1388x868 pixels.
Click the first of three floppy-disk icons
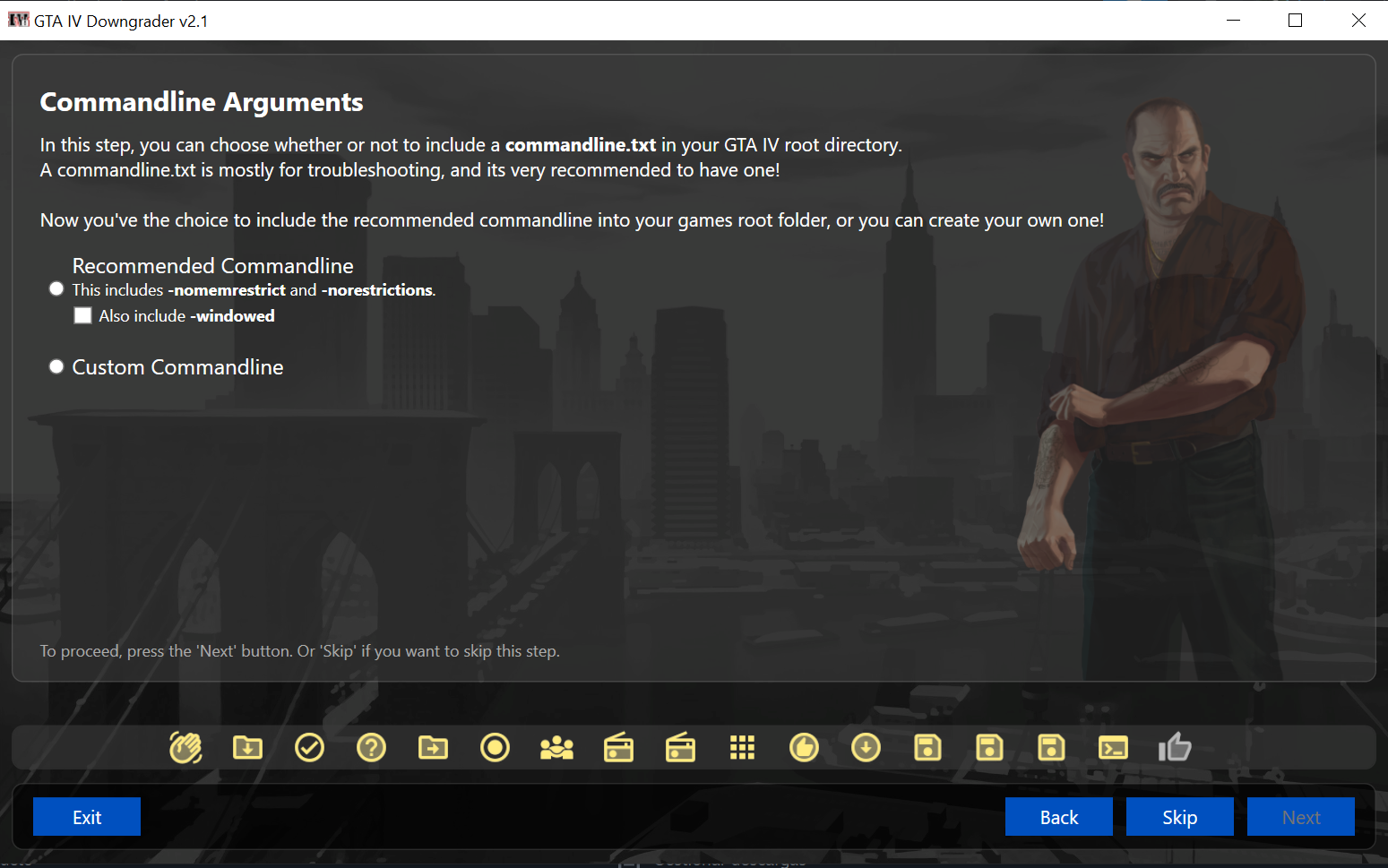927,747
